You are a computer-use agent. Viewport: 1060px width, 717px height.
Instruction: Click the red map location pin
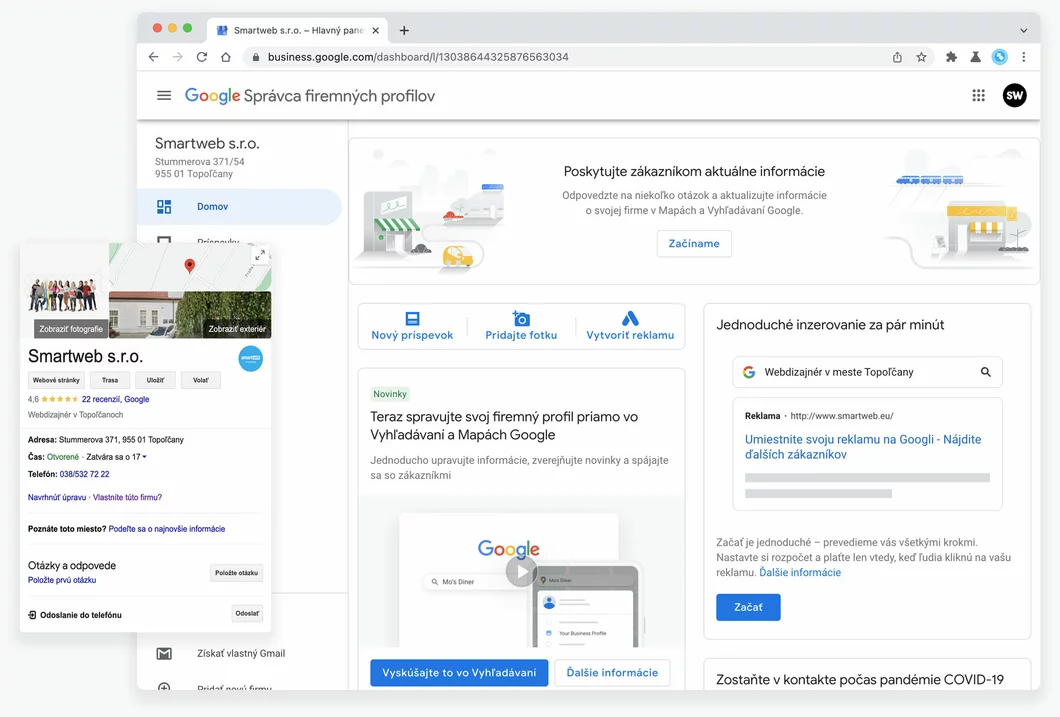pyautogui.click(x=190, y=266)
